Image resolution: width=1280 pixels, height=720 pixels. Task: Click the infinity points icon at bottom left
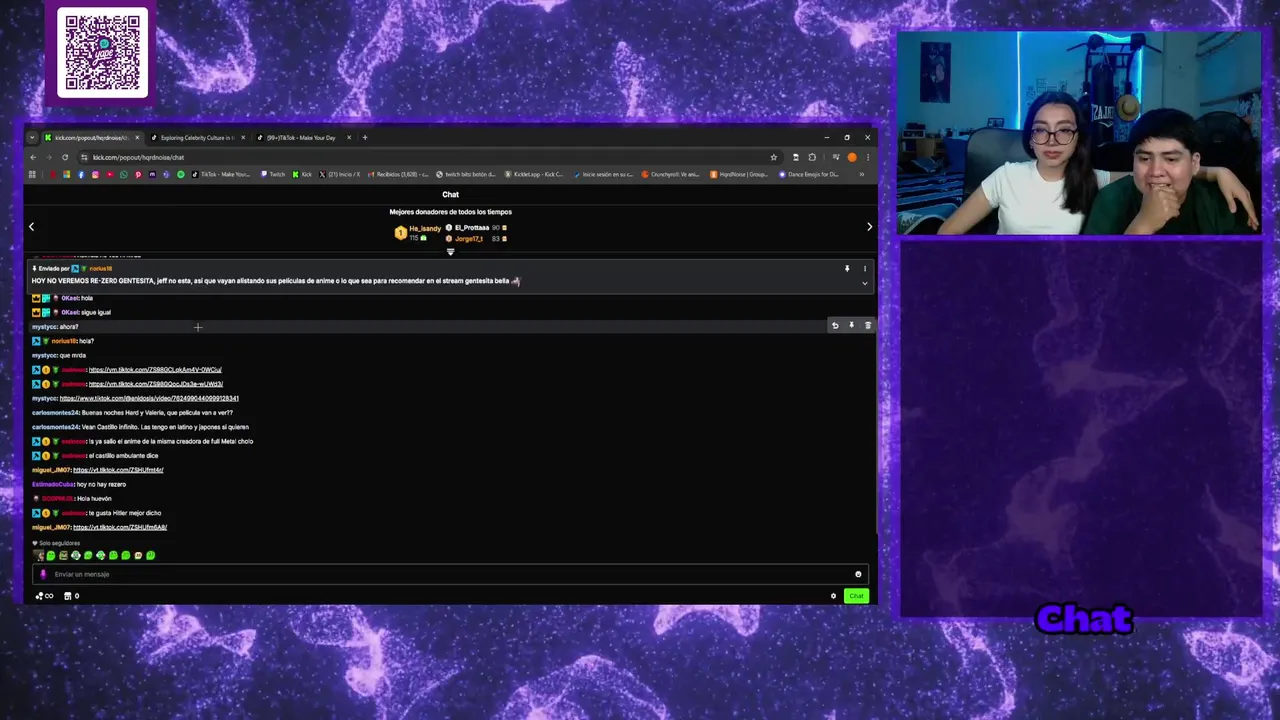(44, 596)
